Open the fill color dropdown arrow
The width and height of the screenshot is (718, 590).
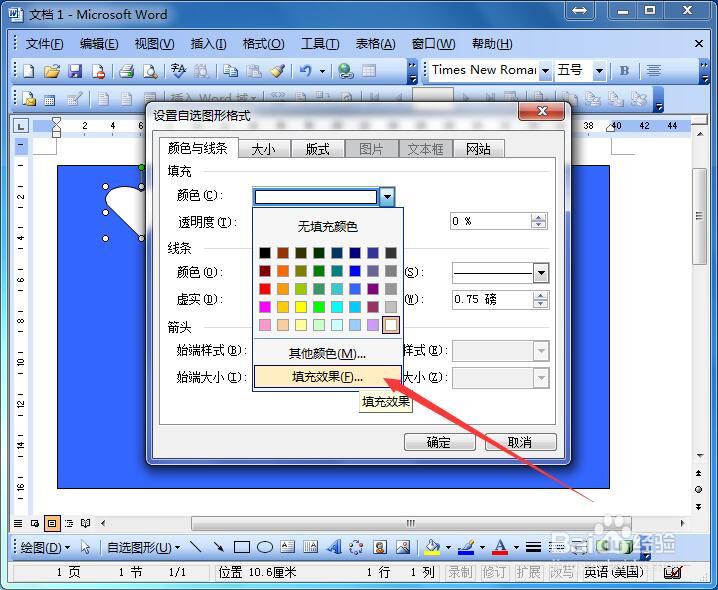[x=387, y=197]
